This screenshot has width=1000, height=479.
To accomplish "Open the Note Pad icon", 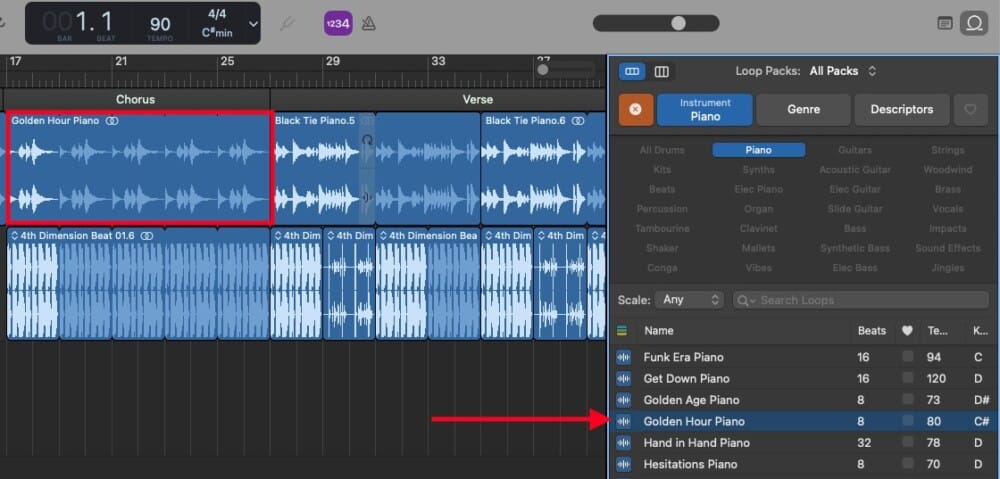I will [945, 24].
